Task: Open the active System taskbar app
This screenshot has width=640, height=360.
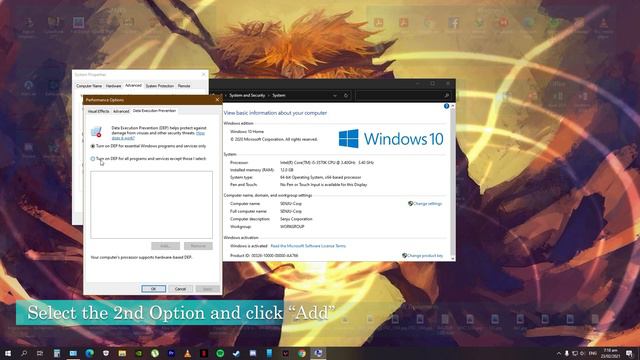Action: [x=318, y=353]
